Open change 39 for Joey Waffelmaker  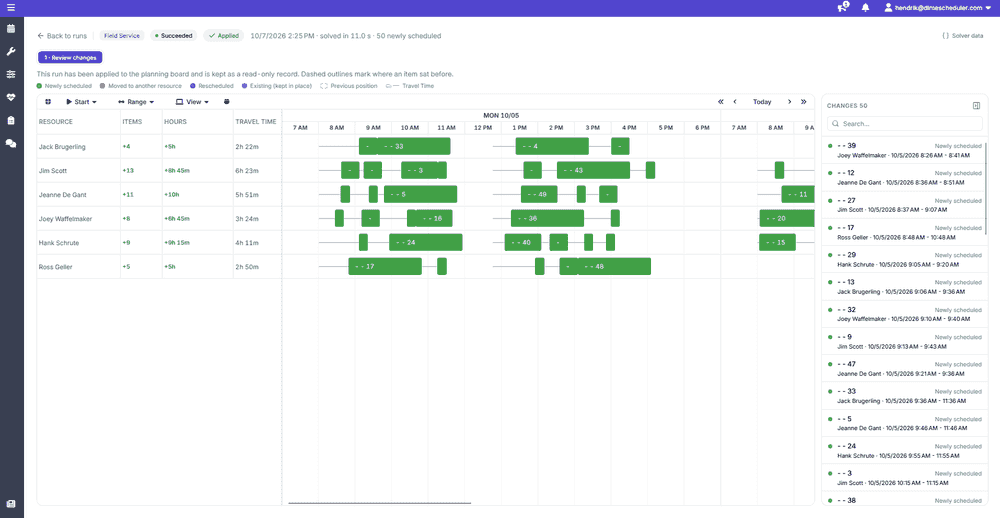904,150
